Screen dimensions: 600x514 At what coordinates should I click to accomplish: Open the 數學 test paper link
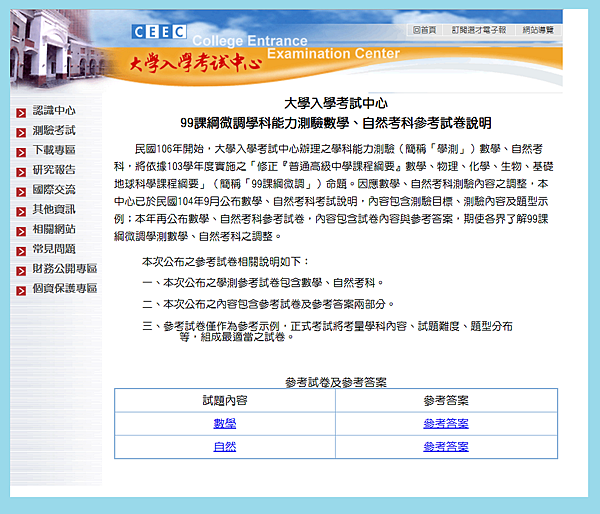tap(225, 424)
